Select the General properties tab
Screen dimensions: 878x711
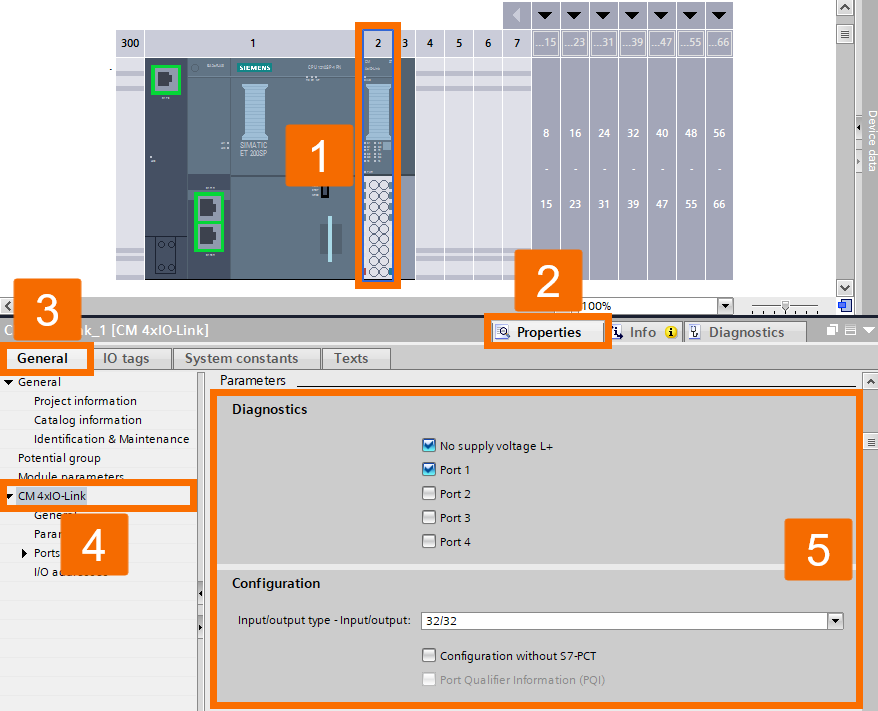(43, 358)
